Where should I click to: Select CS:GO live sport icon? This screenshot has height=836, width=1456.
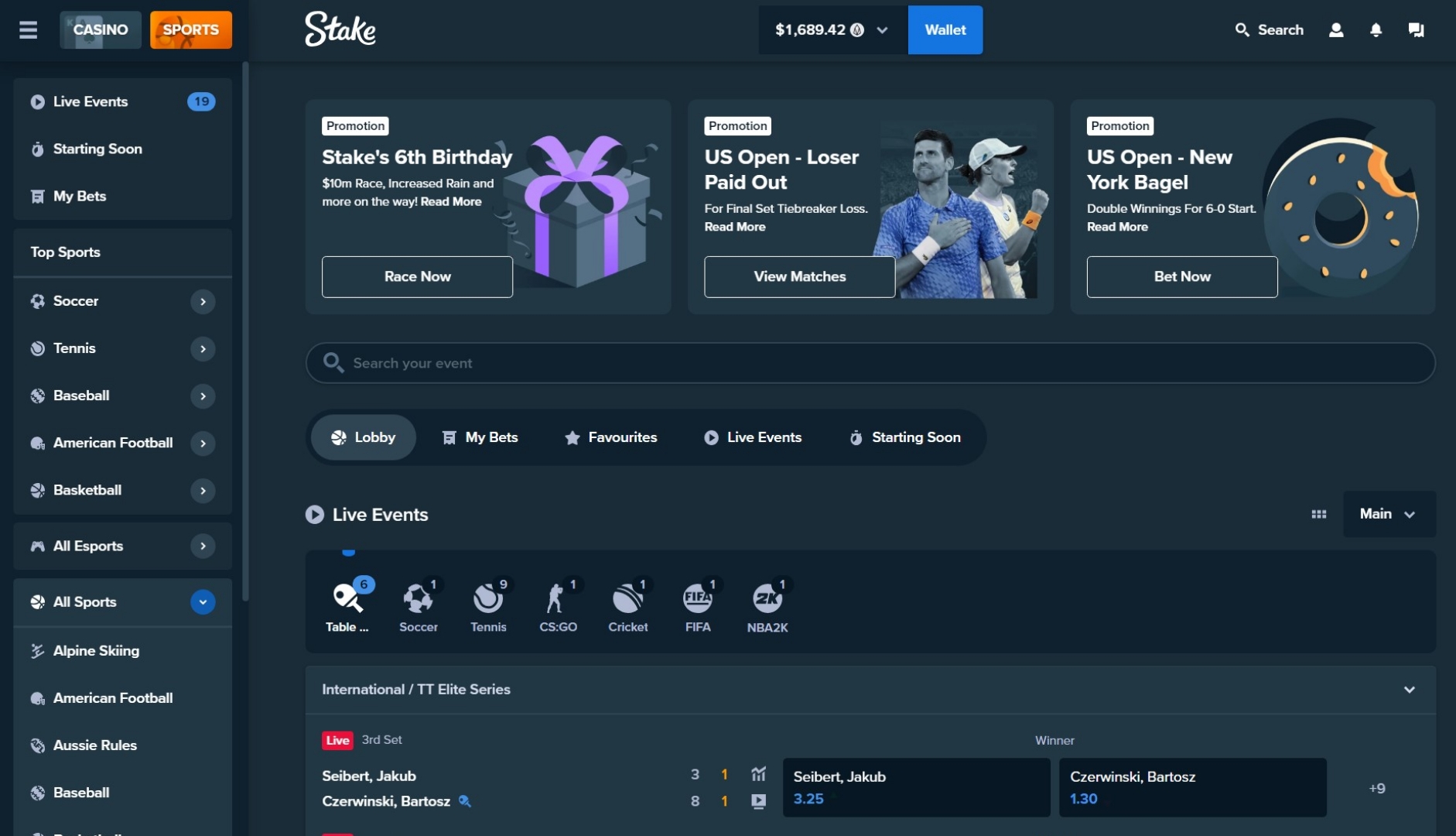(x=558, y=606)
